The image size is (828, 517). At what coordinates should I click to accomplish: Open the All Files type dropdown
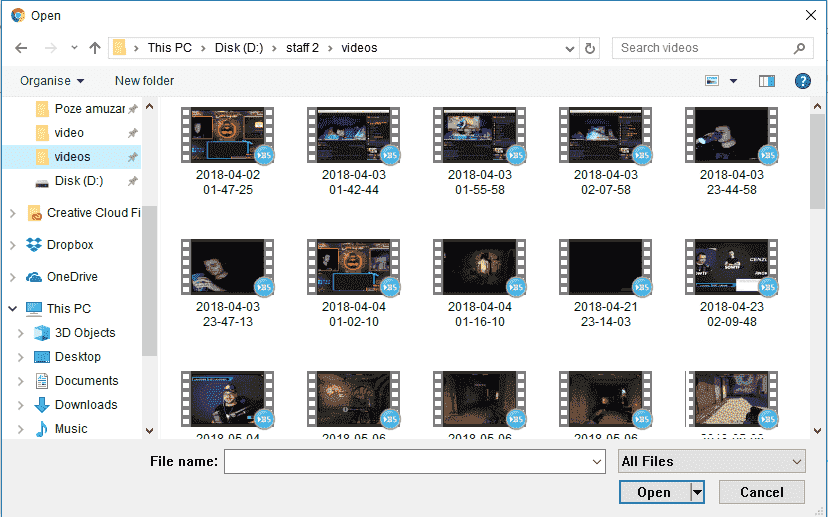[x=711, y=462]
